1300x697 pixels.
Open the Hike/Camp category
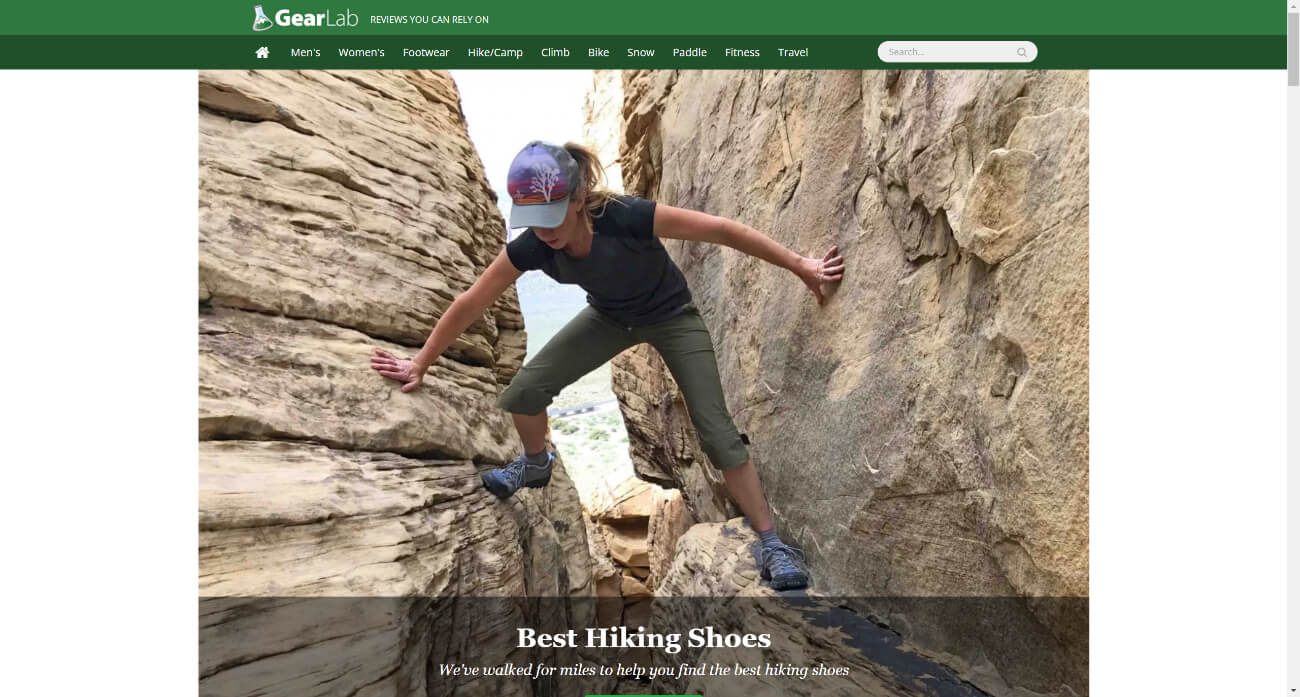click(x=495, y=52)
